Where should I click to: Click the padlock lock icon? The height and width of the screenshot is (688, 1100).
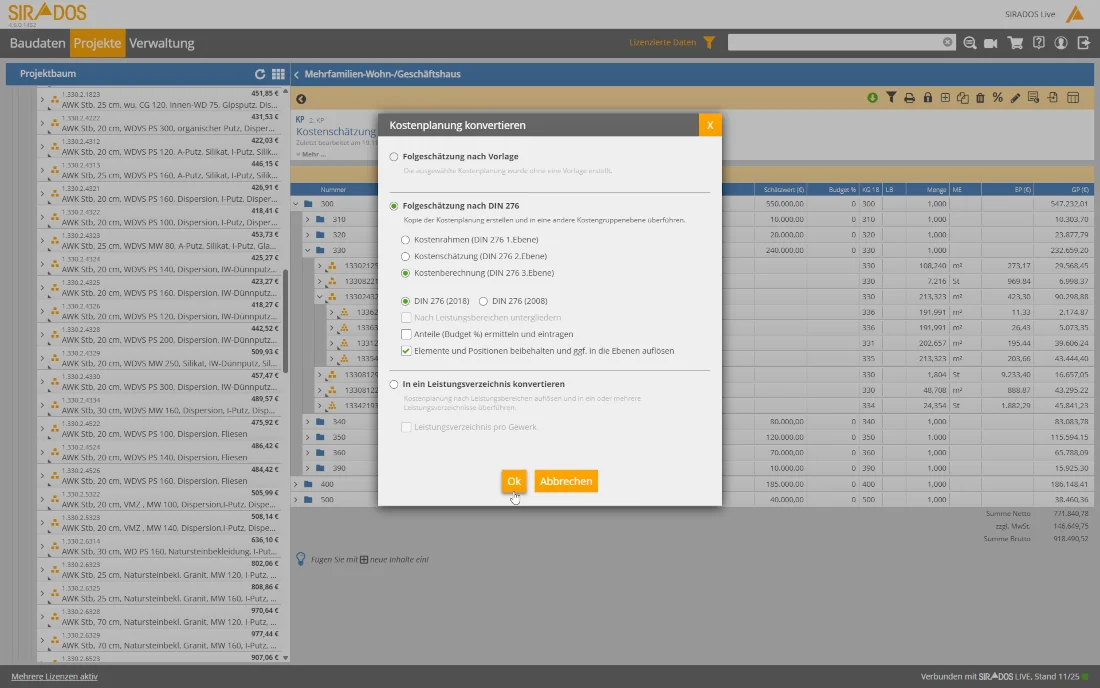click(x=927, y=98)
